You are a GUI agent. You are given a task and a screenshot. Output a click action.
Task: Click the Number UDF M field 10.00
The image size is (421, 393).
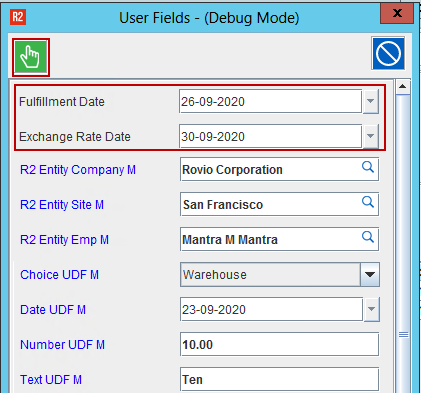279,344
